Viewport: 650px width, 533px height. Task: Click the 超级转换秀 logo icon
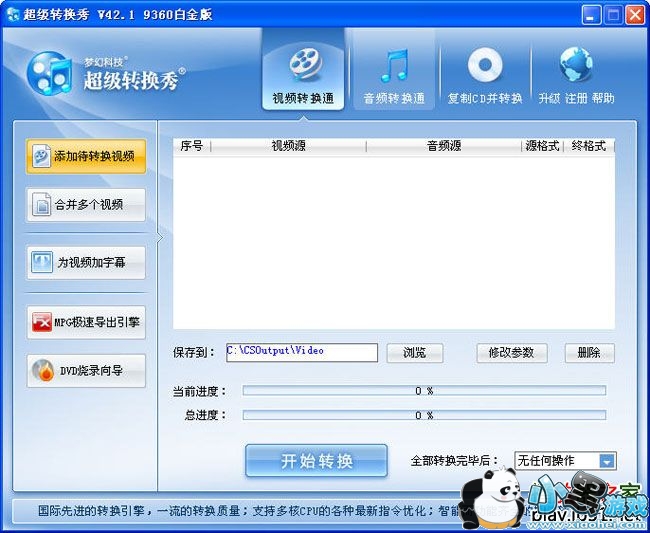tap(50, 73)
